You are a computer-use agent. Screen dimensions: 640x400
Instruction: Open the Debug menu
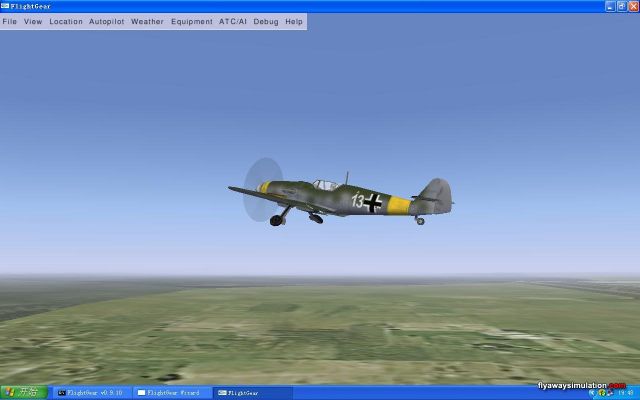266,22
